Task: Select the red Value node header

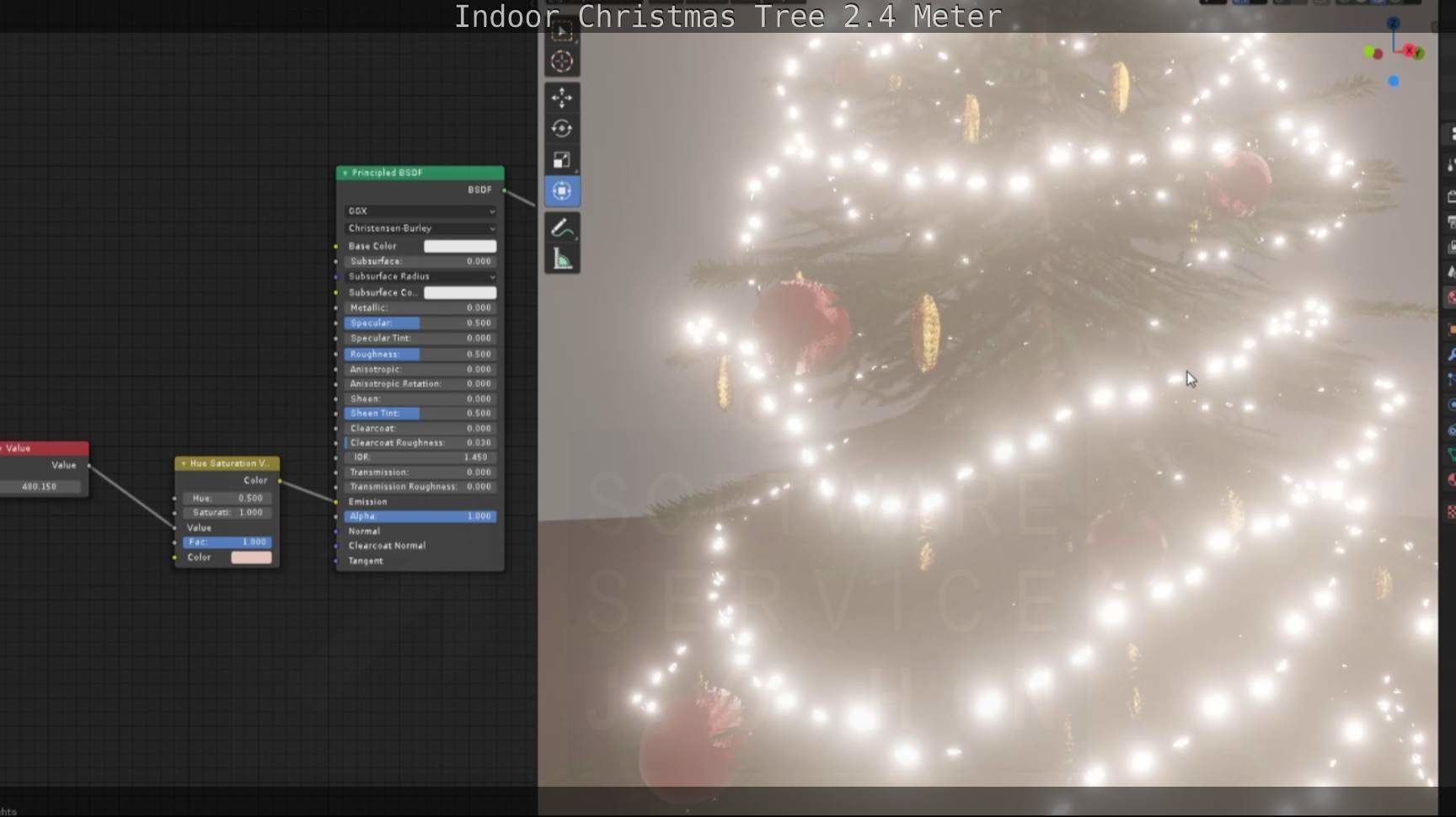Action: (44, 449)
